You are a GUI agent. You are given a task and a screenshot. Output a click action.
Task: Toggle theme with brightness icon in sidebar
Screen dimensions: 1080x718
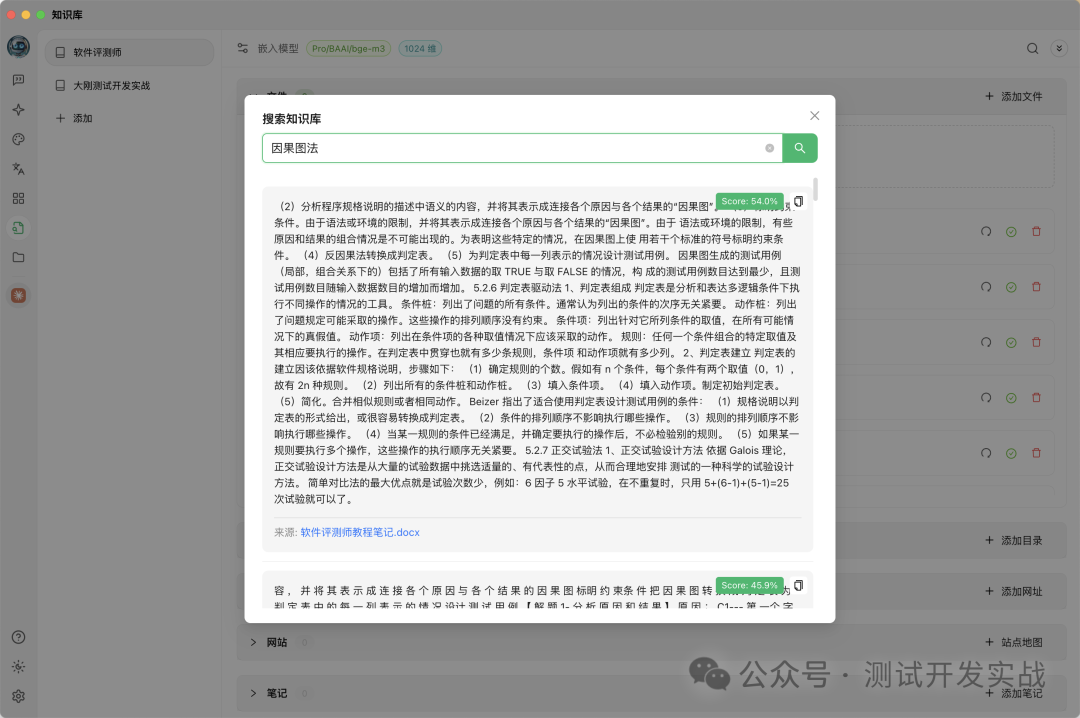pyautogui.click(x=18, y=666)
